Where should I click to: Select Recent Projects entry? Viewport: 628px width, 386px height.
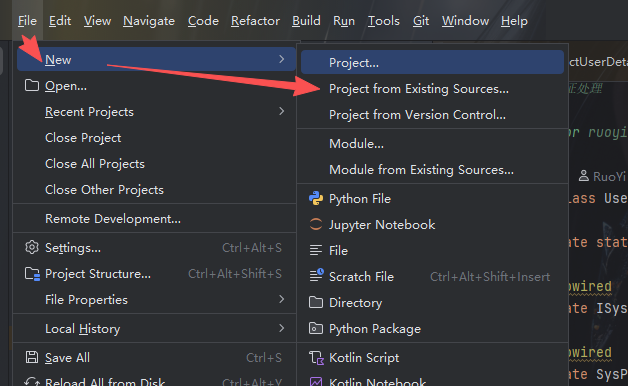pyautogui.click(x=155, y=111)
